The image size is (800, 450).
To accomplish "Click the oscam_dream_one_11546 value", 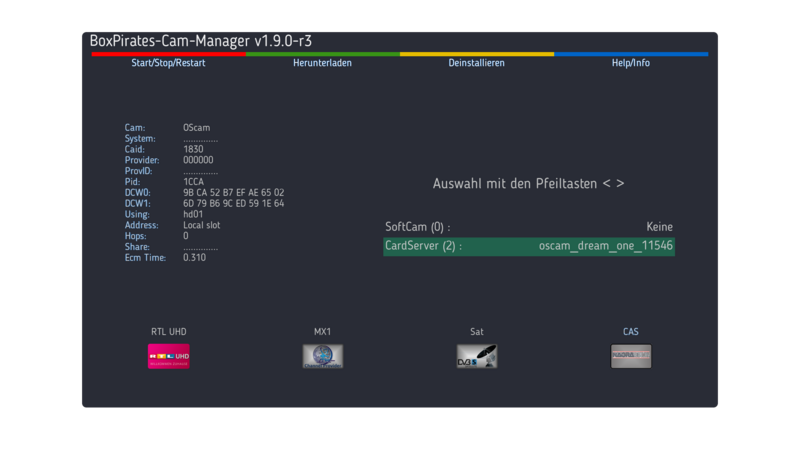I will (605, 246).
